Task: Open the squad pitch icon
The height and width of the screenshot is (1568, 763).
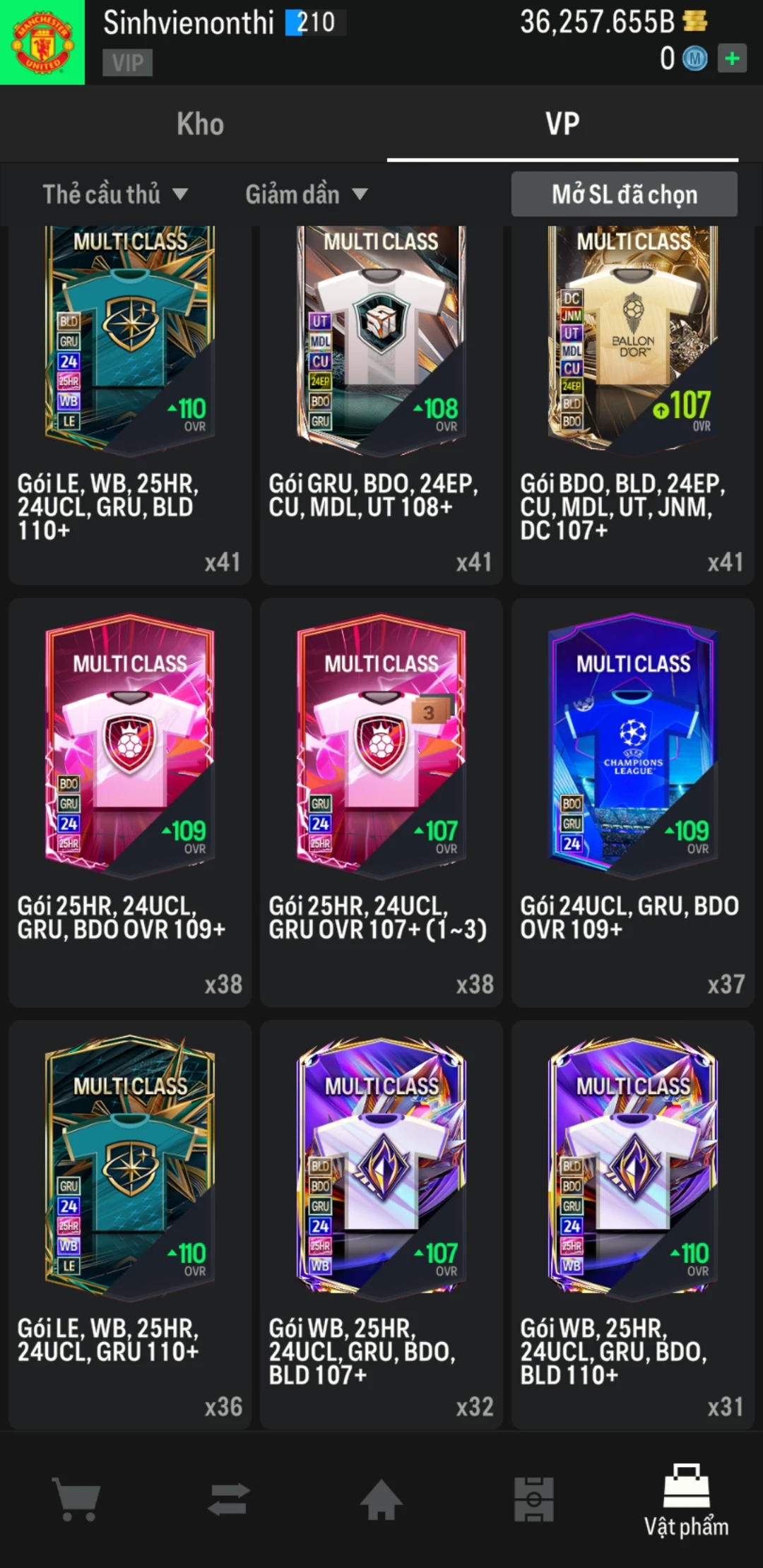Action: (534, 1499)
